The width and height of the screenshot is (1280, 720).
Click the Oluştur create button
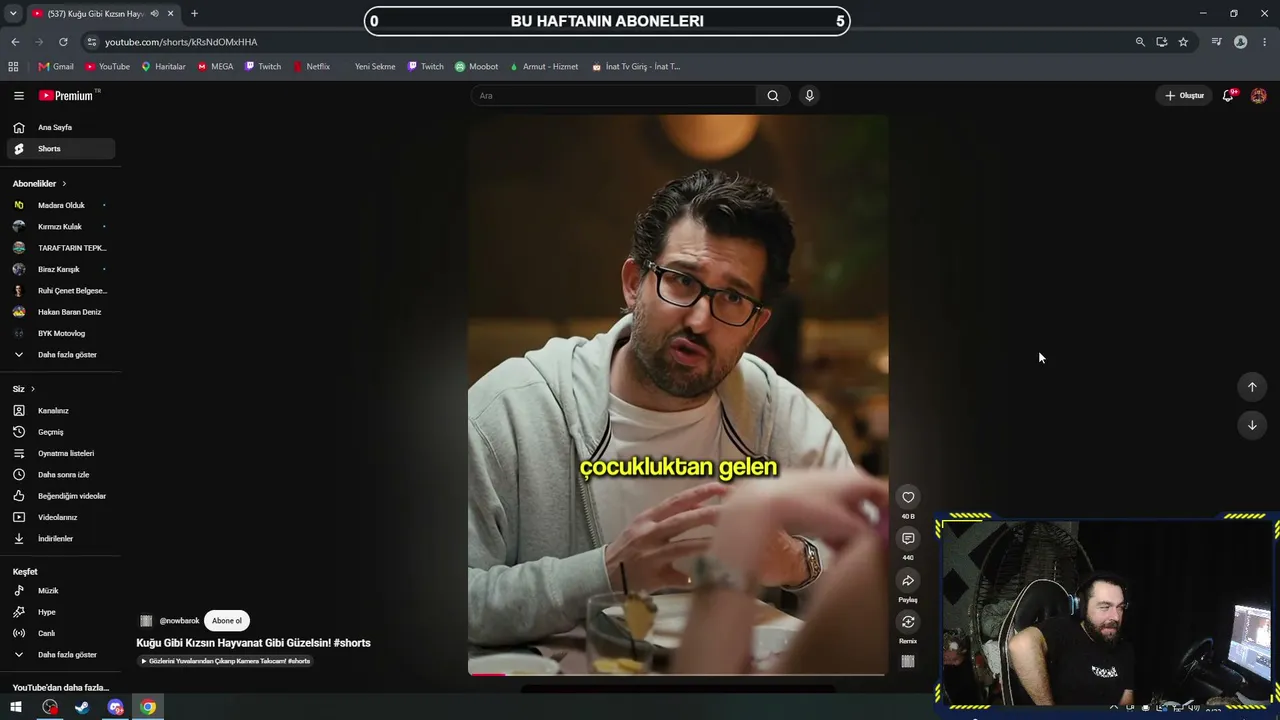point(1185,96)
